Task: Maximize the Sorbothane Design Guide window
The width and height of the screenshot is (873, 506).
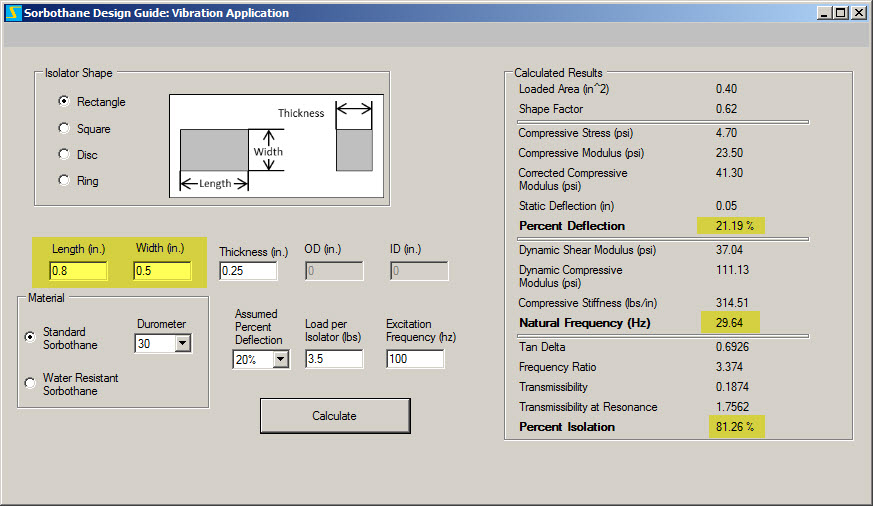Action: click(x=841, y=13)
